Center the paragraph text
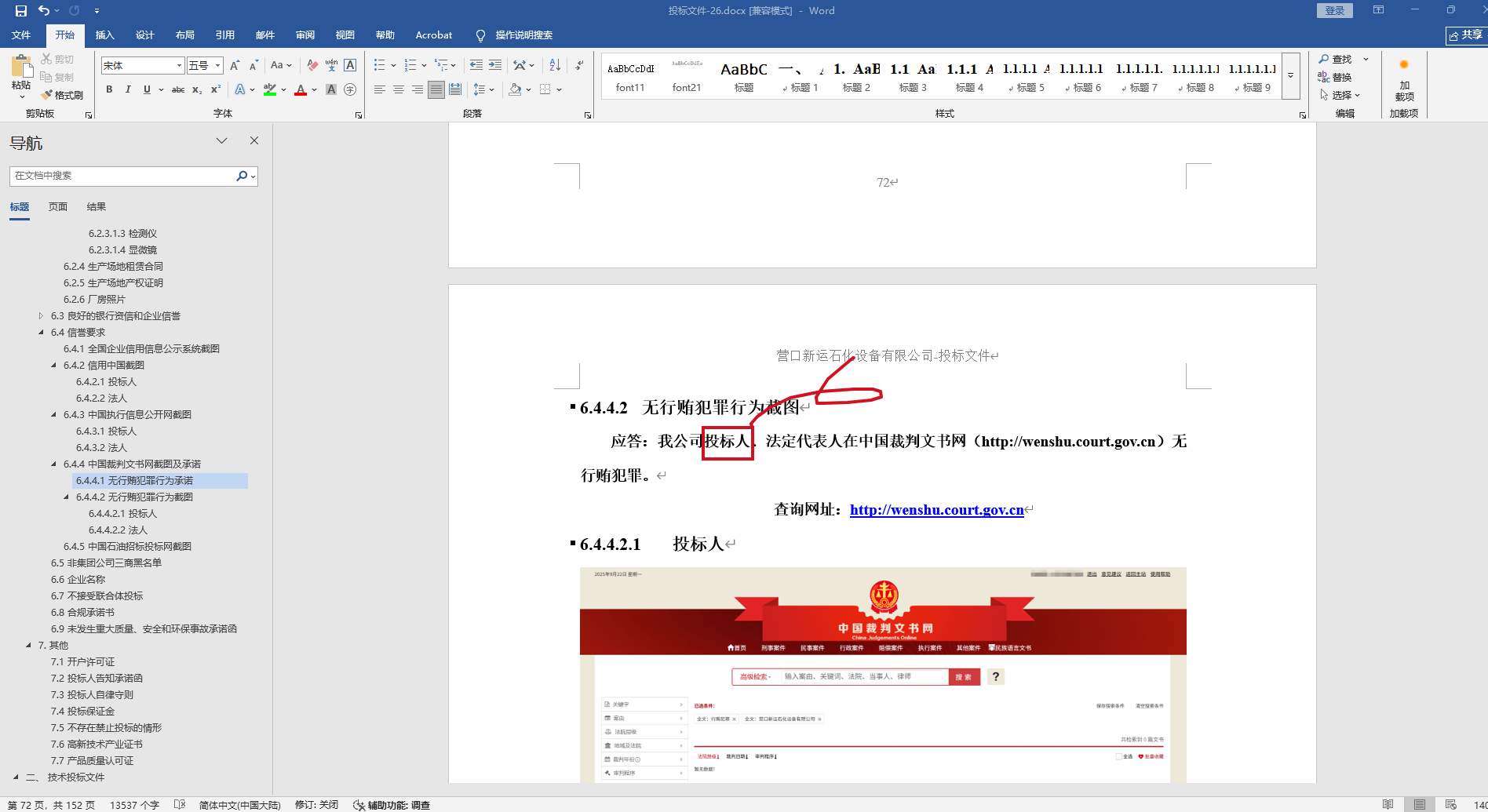Screen dimensions: 1488x812 click(399, 89)
